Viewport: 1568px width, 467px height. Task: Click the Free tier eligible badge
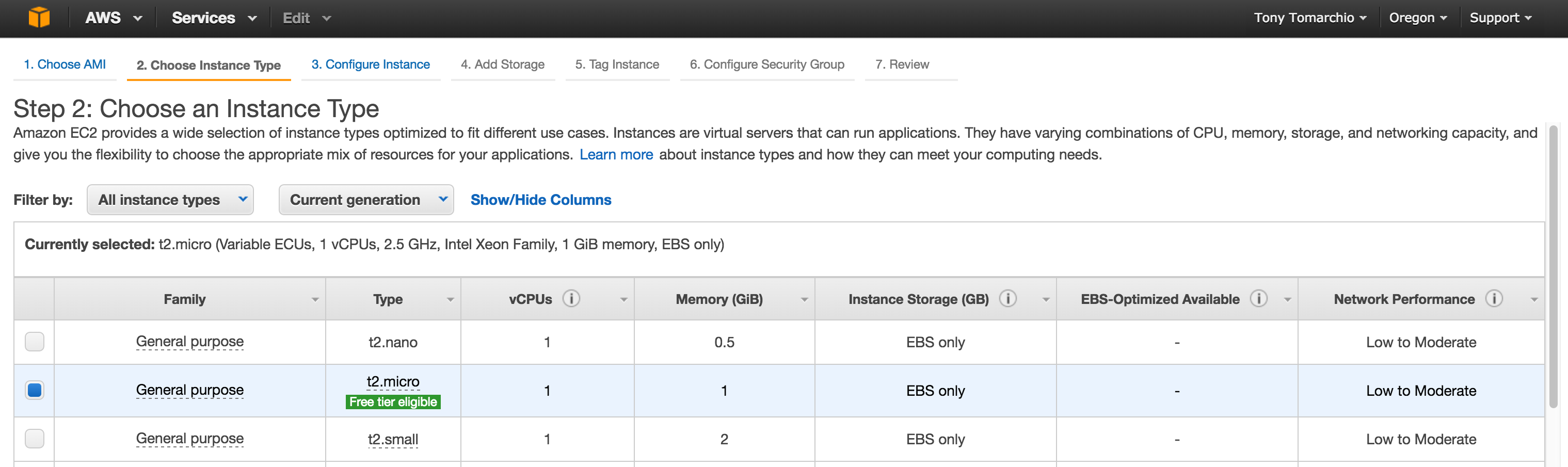tap(393, 402)
